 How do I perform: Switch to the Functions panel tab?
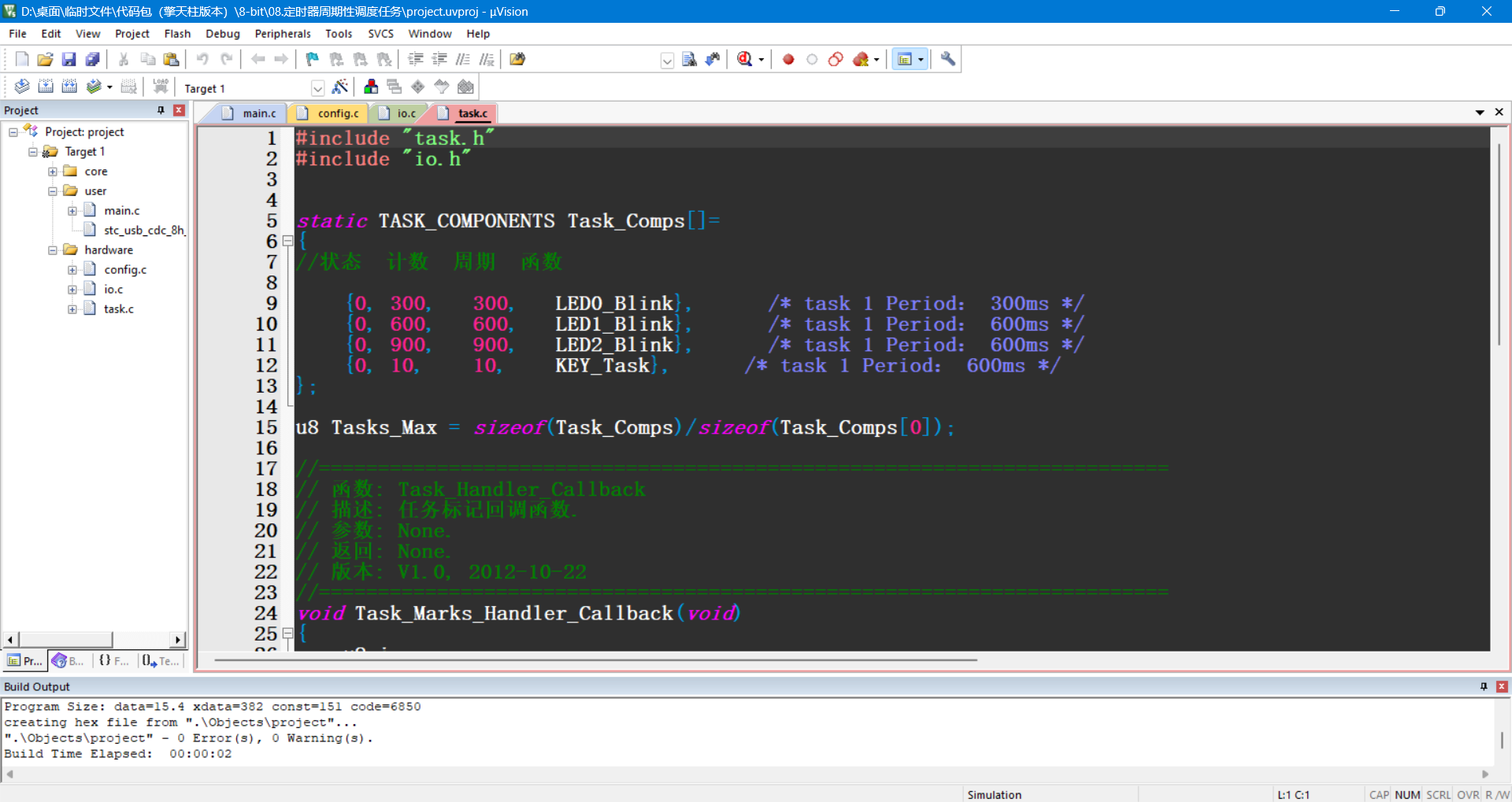pyautogui.click(x=114, y=661)
